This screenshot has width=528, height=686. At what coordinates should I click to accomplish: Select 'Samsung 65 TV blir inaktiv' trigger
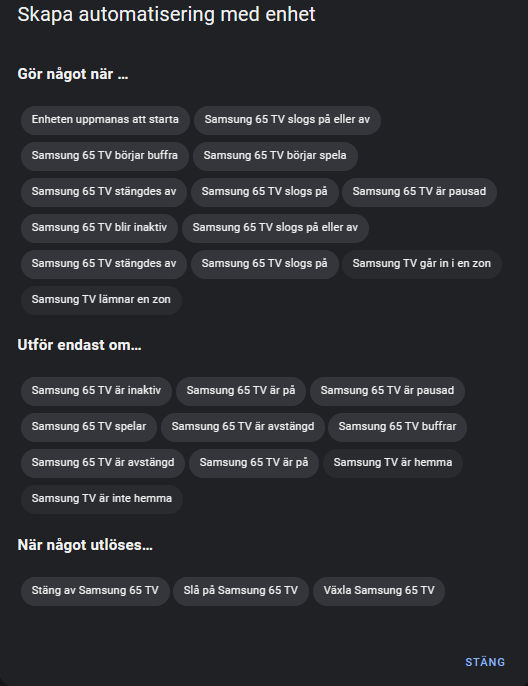click(x=99, y=228)
